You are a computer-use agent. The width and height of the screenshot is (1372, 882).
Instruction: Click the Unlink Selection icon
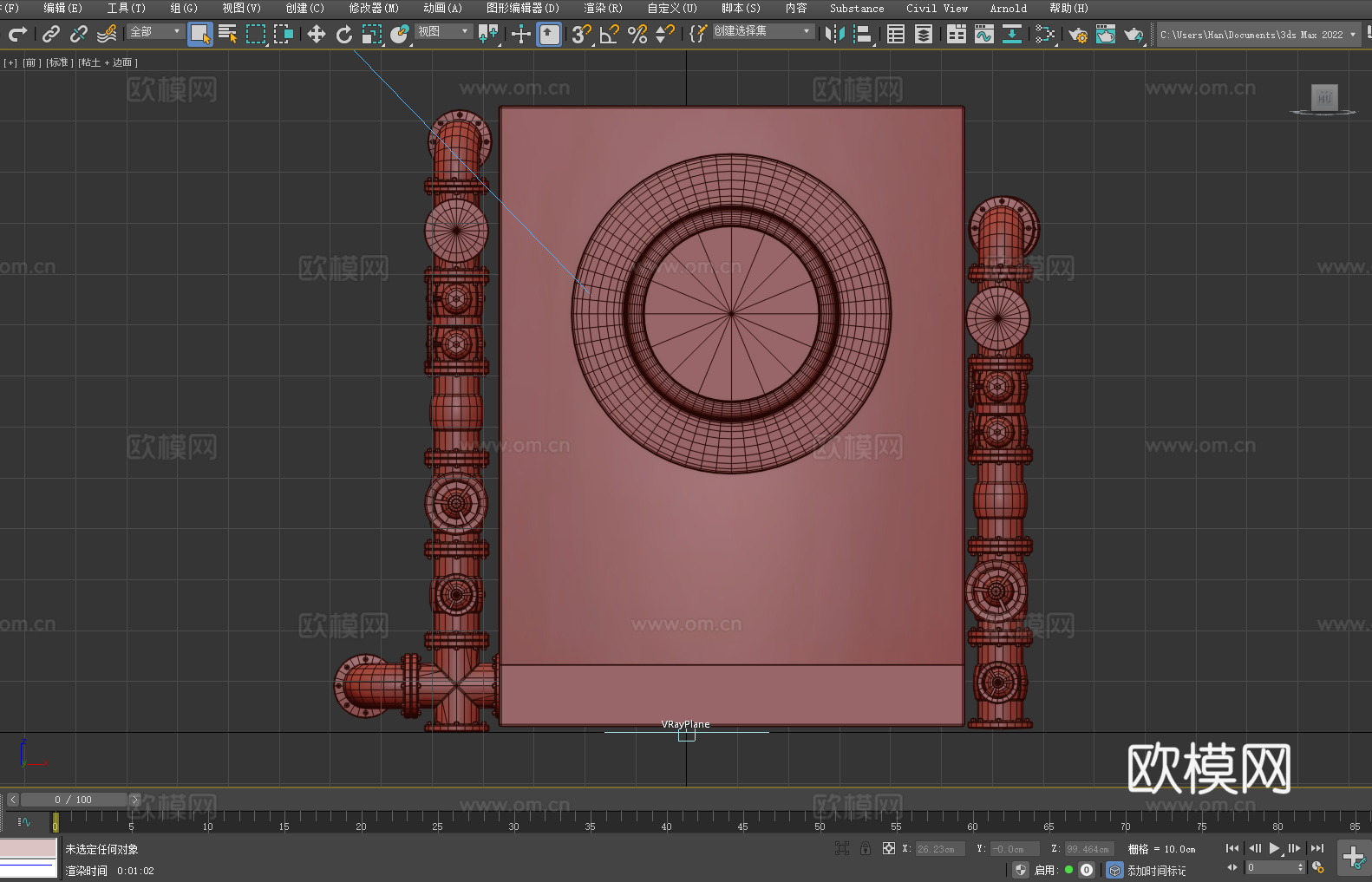pyautogui.click(x=79, y=34)
